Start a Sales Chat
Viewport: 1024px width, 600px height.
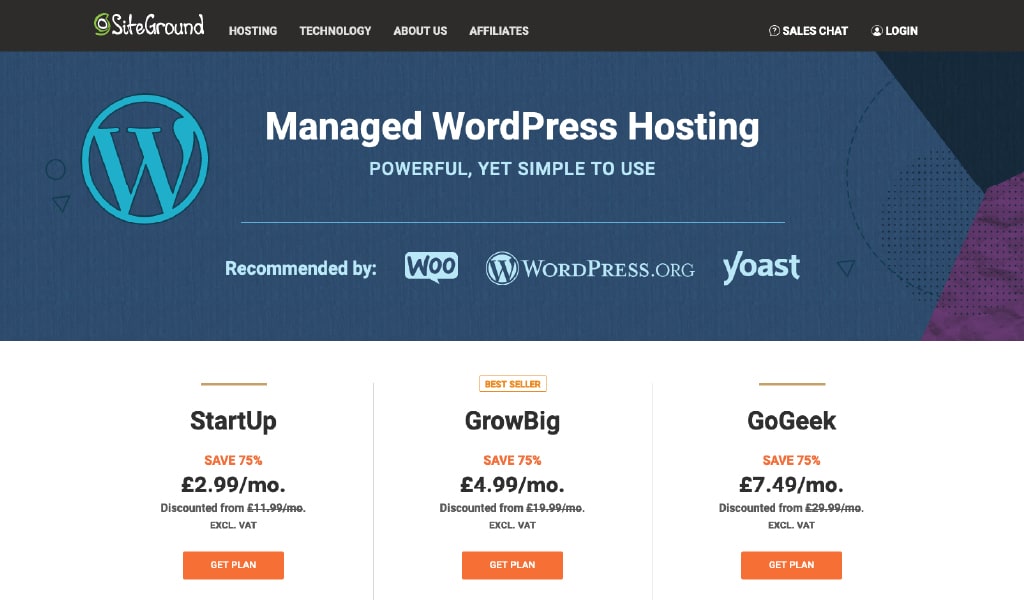pyautogui.click(x=815, y=31)
